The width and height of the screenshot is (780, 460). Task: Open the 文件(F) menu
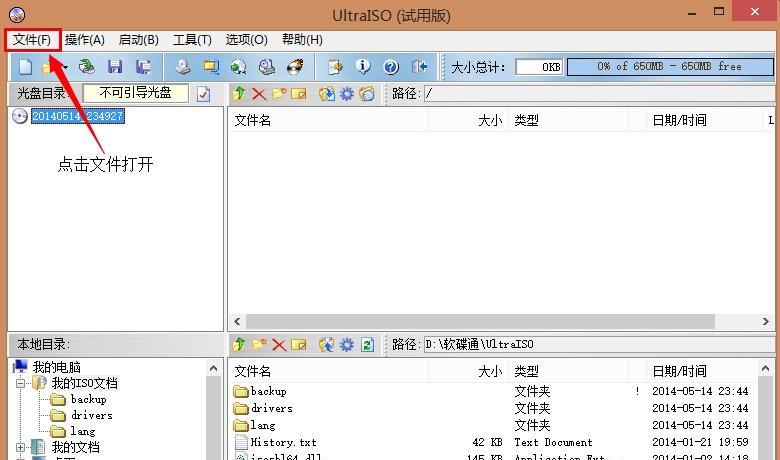click(32, 40)
